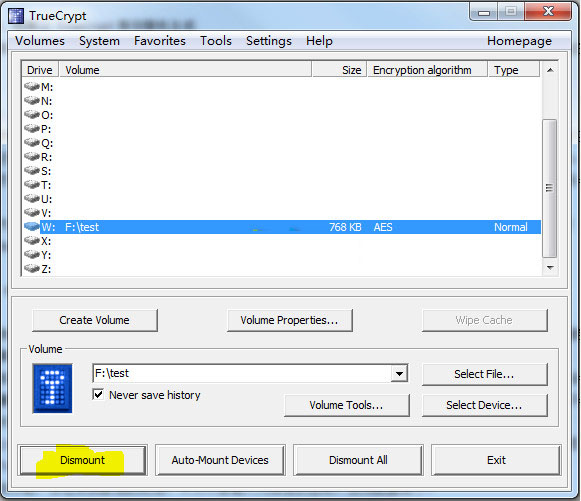Screen dimensions: 581x501
Task: Click the drive list scrollbar down arrow
Action: pos(550,268)
